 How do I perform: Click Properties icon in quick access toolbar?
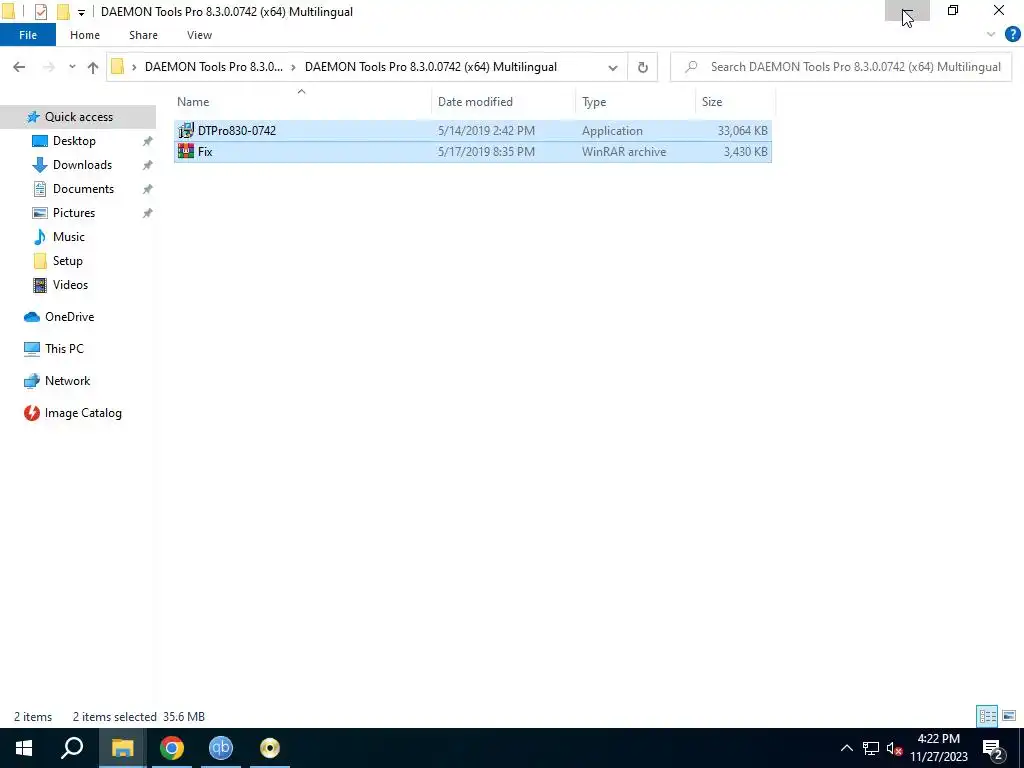41,12
